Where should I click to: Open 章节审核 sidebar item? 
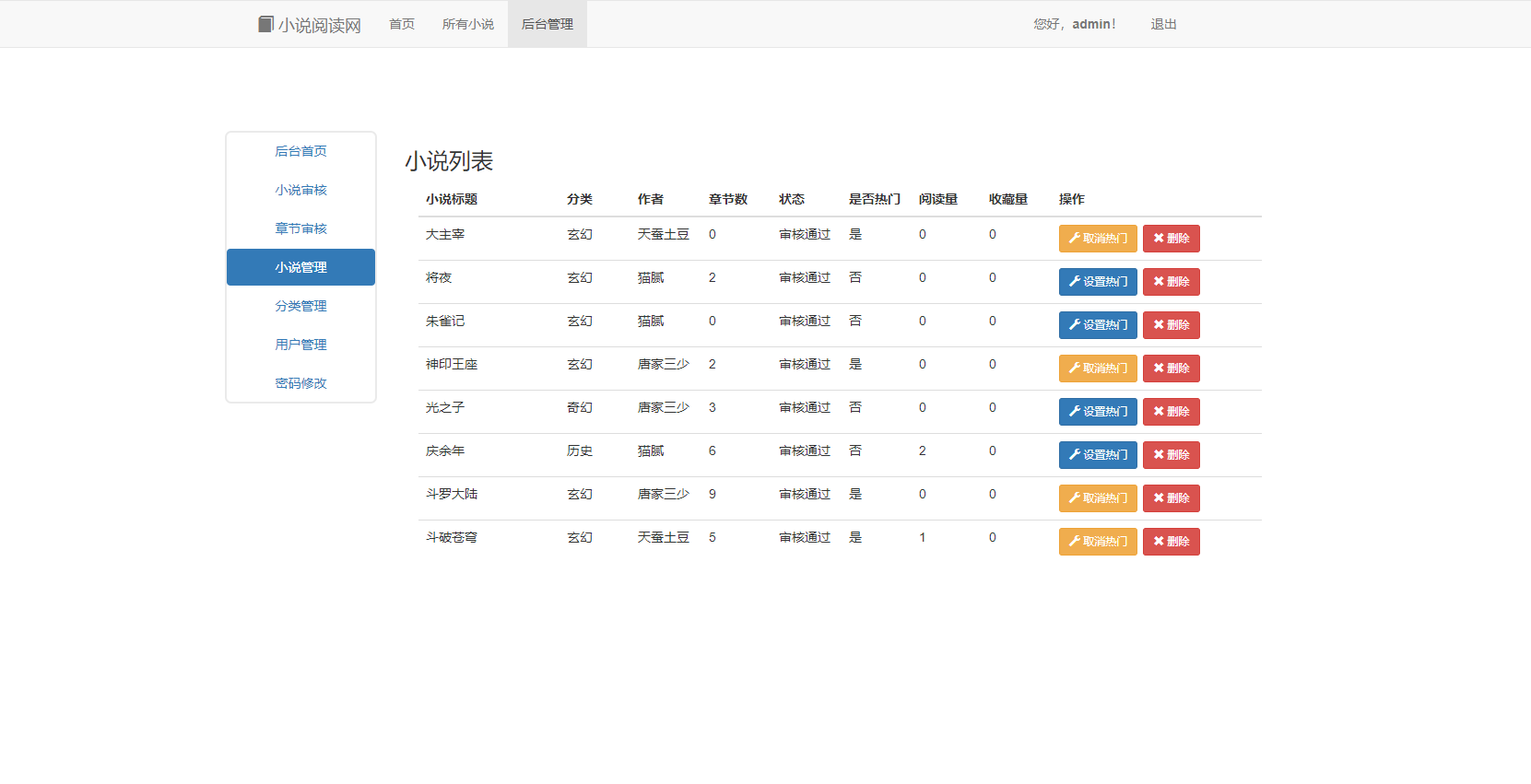point(300,228)
